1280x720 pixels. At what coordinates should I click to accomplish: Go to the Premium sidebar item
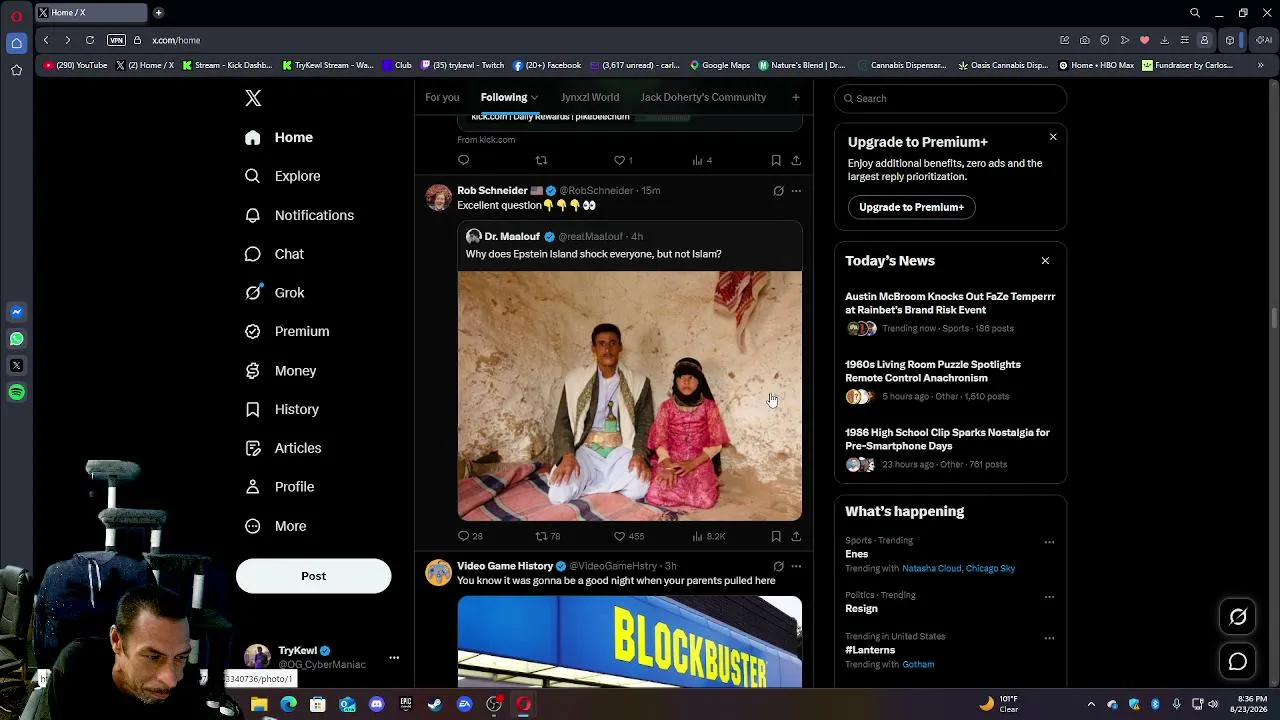(x=288, y=331)
